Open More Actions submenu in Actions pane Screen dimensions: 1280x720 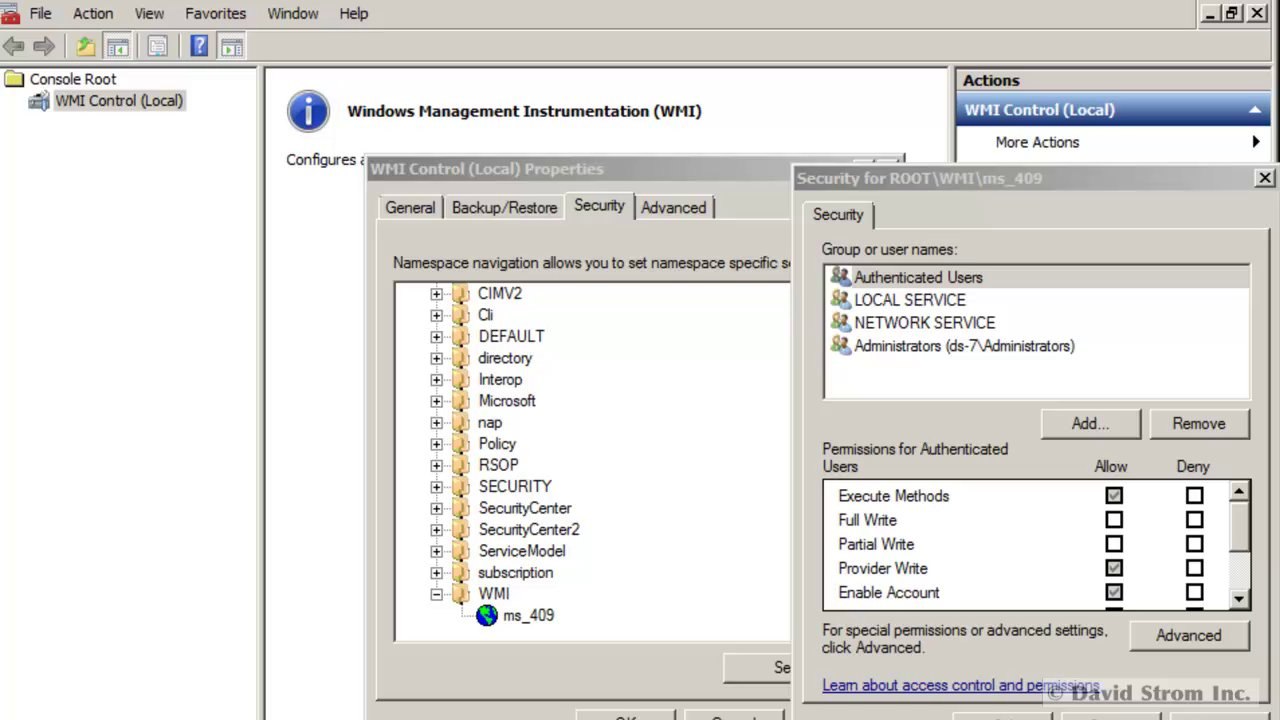(x=1113, y=142)
